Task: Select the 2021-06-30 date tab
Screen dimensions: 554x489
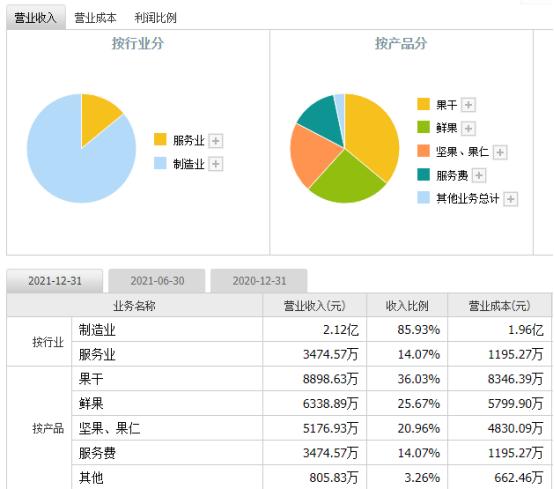Action: [x=157, y=281]
